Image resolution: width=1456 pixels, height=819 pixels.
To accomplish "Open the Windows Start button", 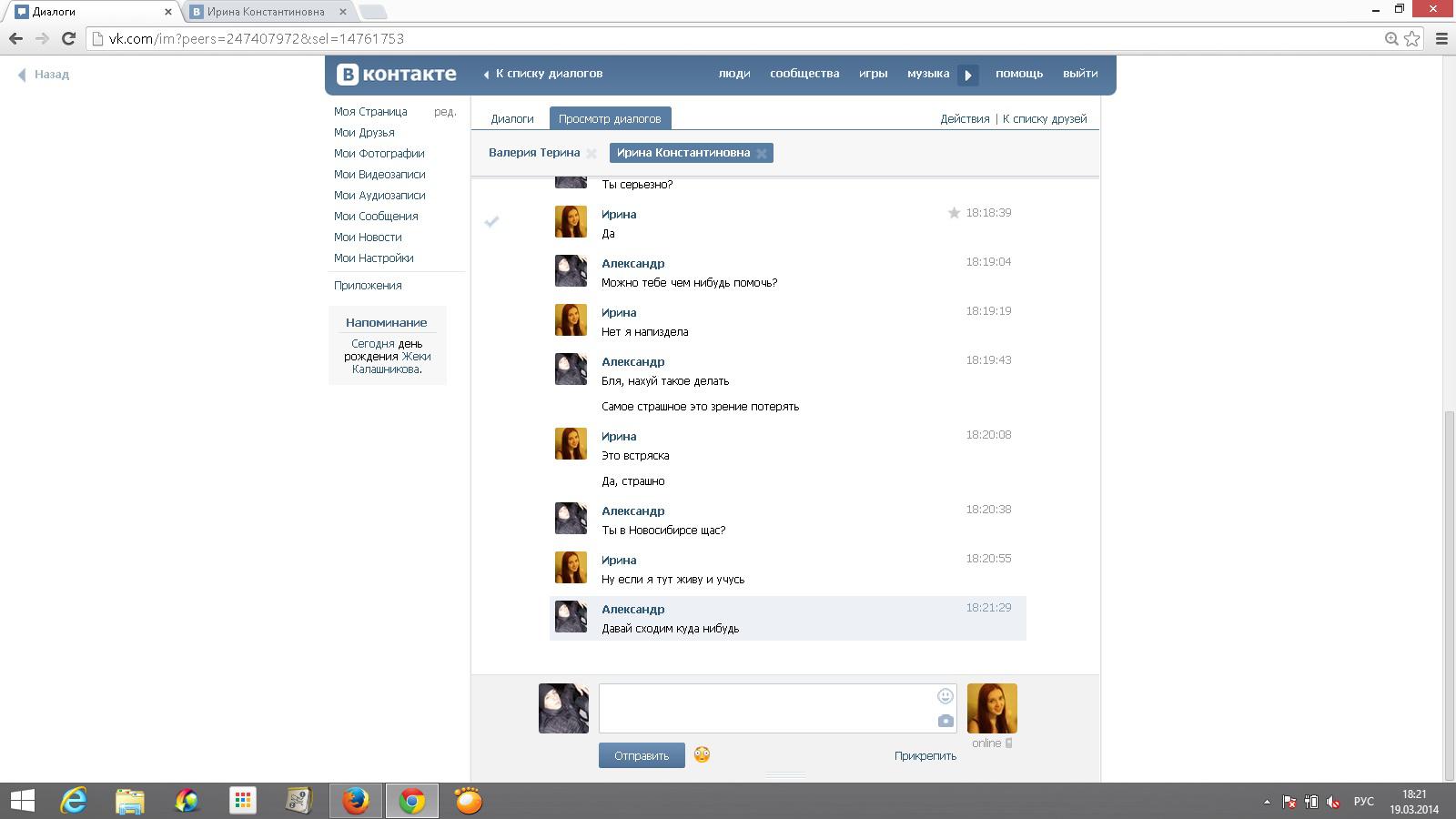I will (22, 801).
